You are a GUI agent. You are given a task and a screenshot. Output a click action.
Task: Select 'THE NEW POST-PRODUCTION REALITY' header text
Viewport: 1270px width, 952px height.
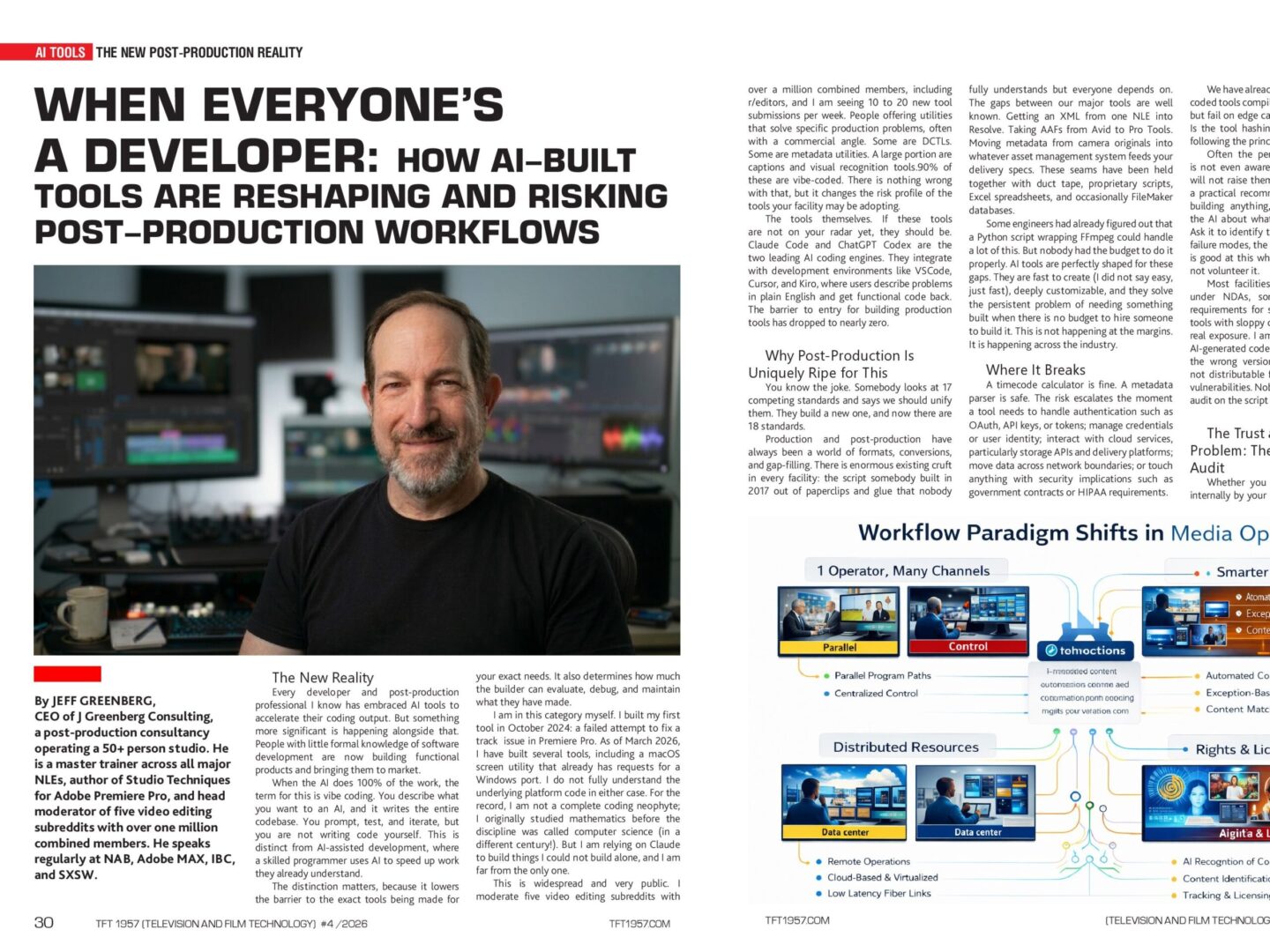(x=199, y=53)
